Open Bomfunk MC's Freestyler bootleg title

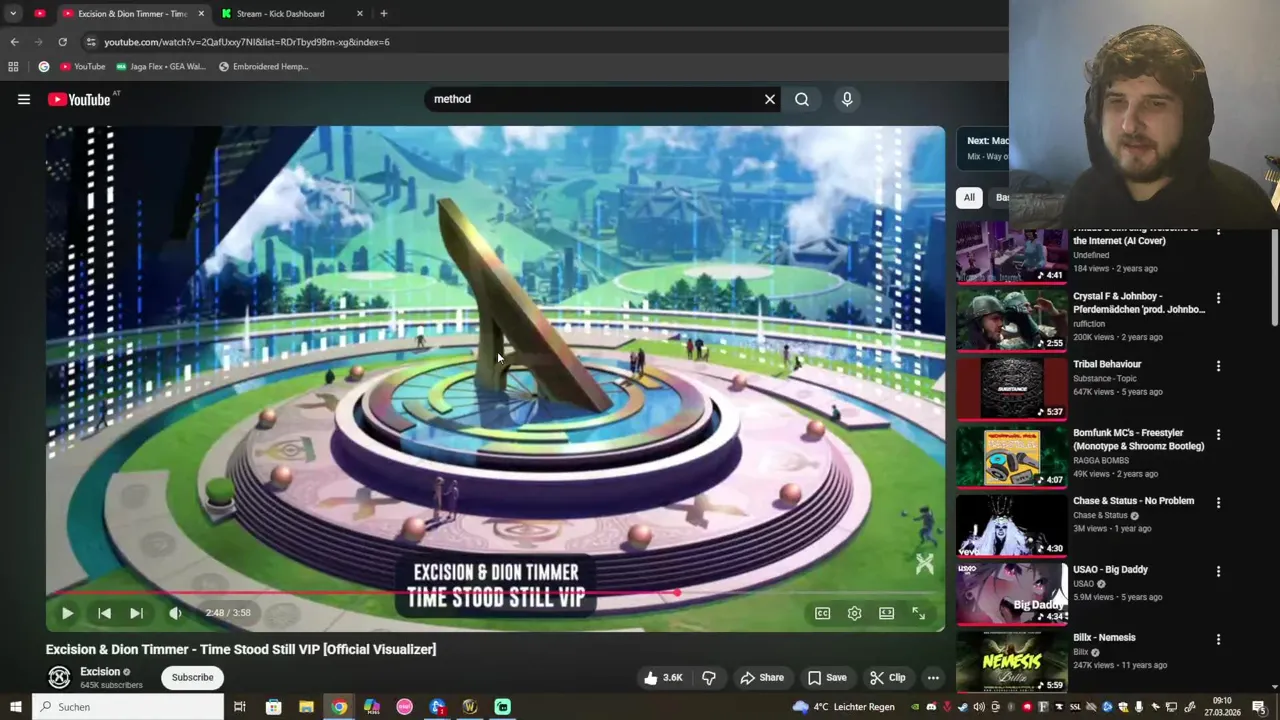[x=1139, y=439]
